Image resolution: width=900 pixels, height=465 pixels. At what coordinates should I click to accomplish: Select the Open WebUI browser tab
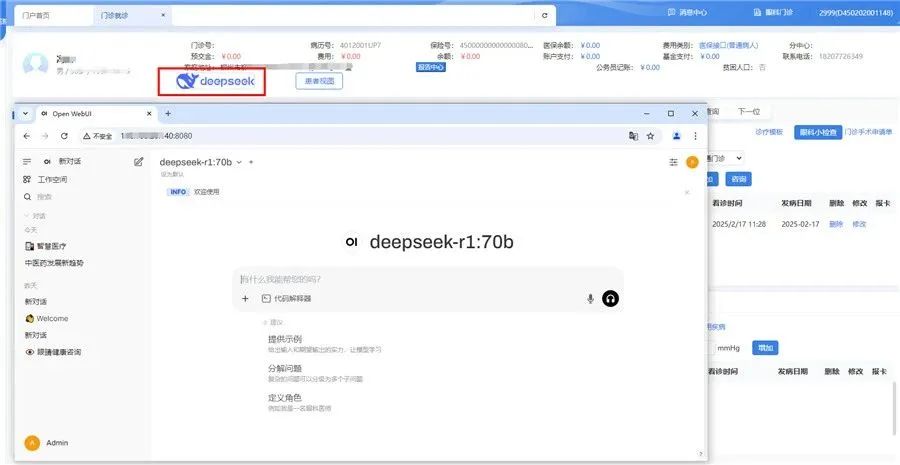pos(95,114)
